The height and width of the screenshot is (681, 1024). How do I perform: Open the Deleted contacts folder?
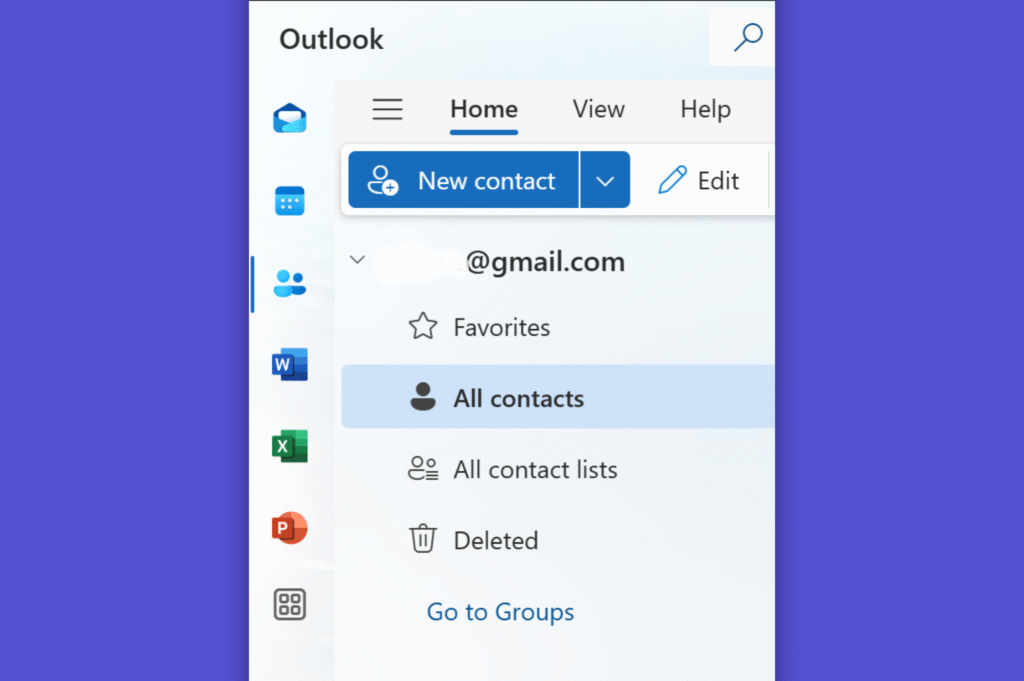tap(558, 540)
